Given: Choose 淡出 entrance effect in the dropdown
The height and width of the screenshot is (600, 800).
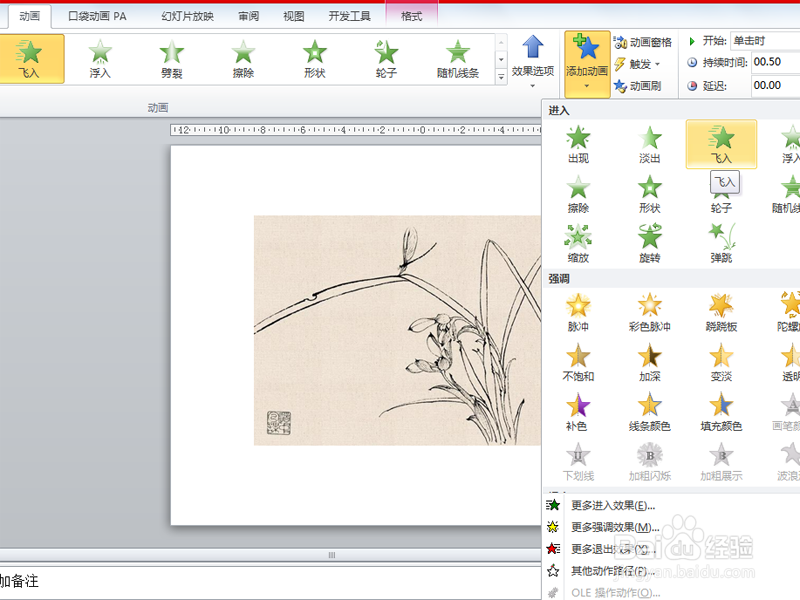Looking at the screenshot, I should (649, 144).
